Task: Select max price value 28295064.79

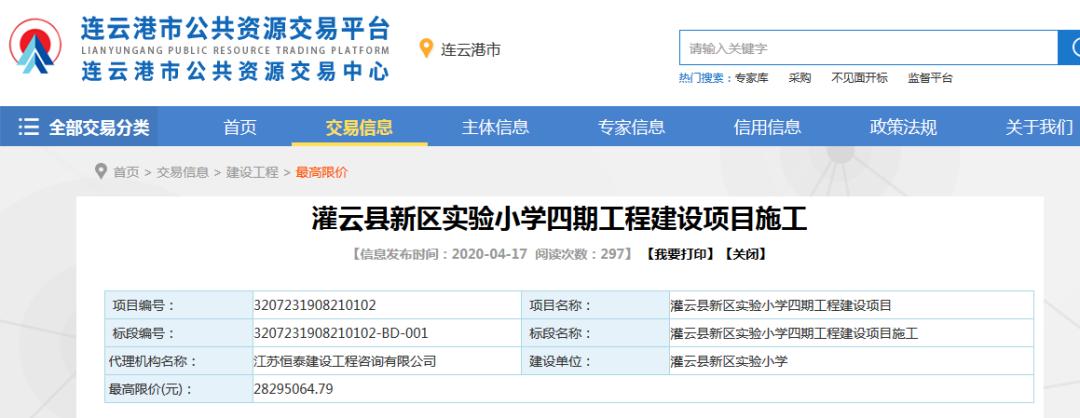Action: (293, 389)
